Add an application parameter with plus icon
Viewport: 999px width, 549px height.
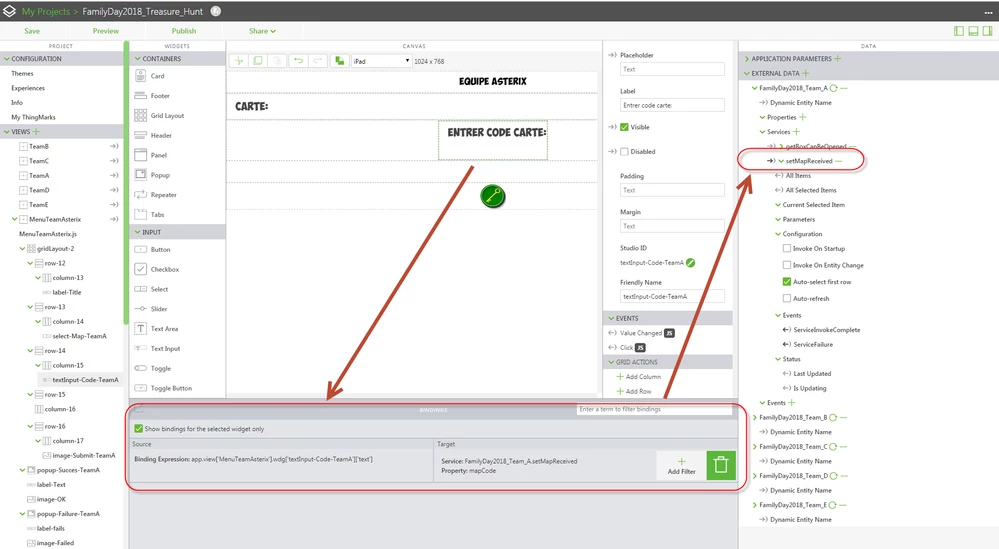click(x=837, y=59)
